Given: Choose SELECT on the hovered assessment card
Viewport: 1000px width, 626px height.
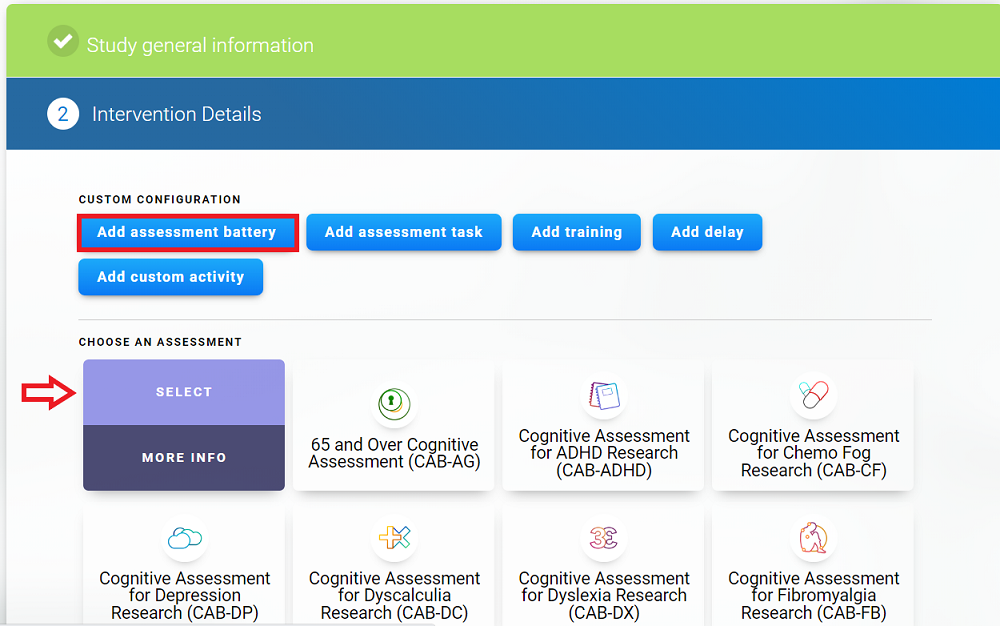Looking at the screenshot, I should tap(184, 392).
